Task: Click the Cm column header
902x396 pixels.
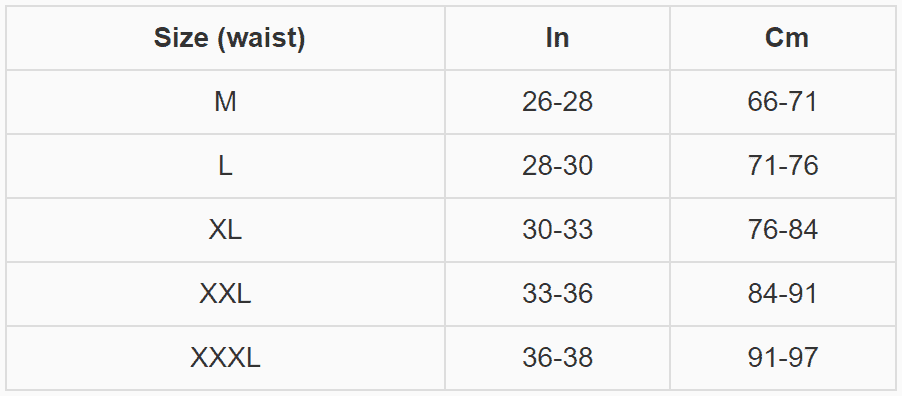Action: (786, 38)
